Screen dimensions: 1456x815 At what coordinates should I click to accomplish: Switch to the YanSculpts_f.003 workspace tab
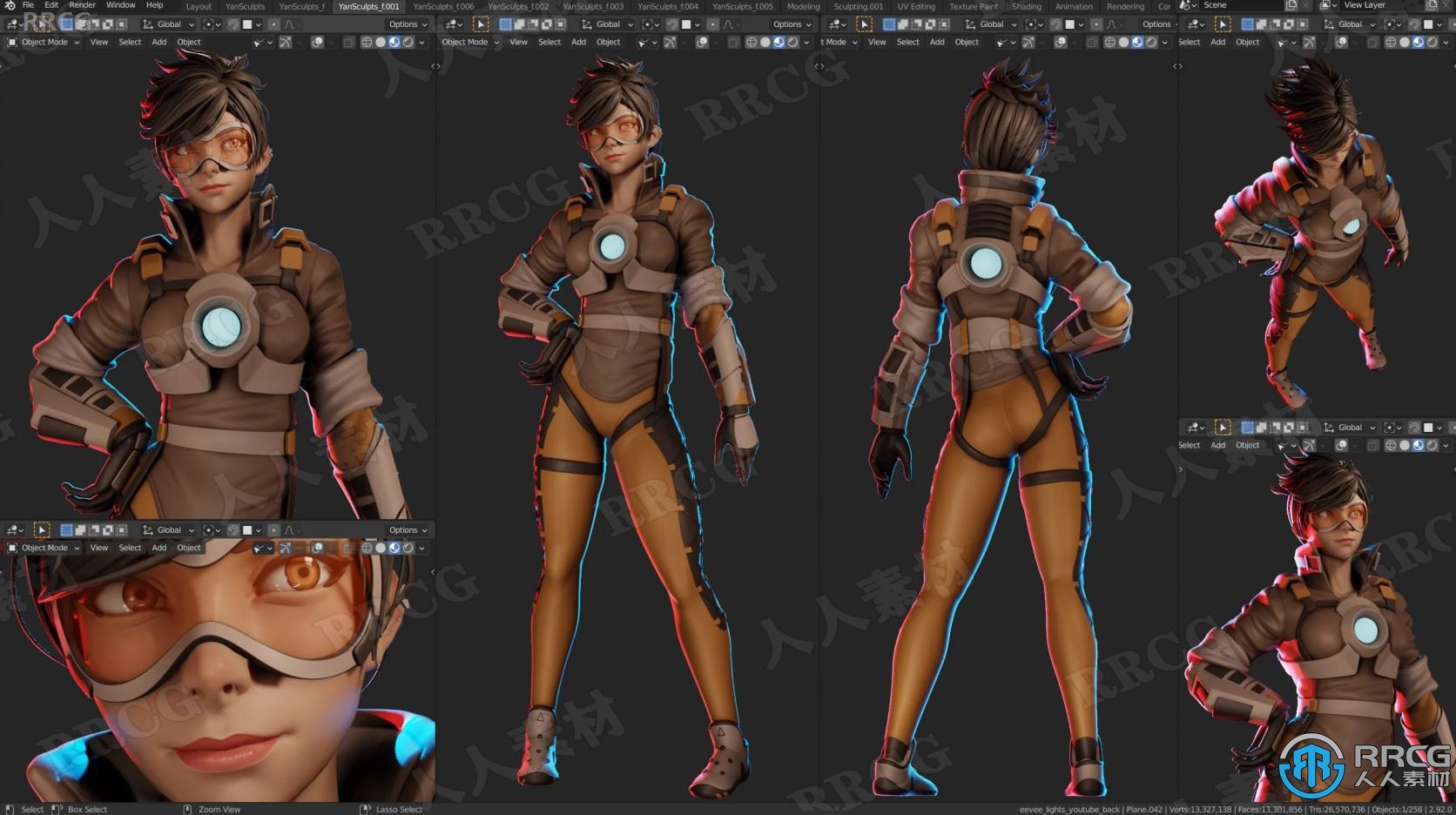(x=593, y=6)
